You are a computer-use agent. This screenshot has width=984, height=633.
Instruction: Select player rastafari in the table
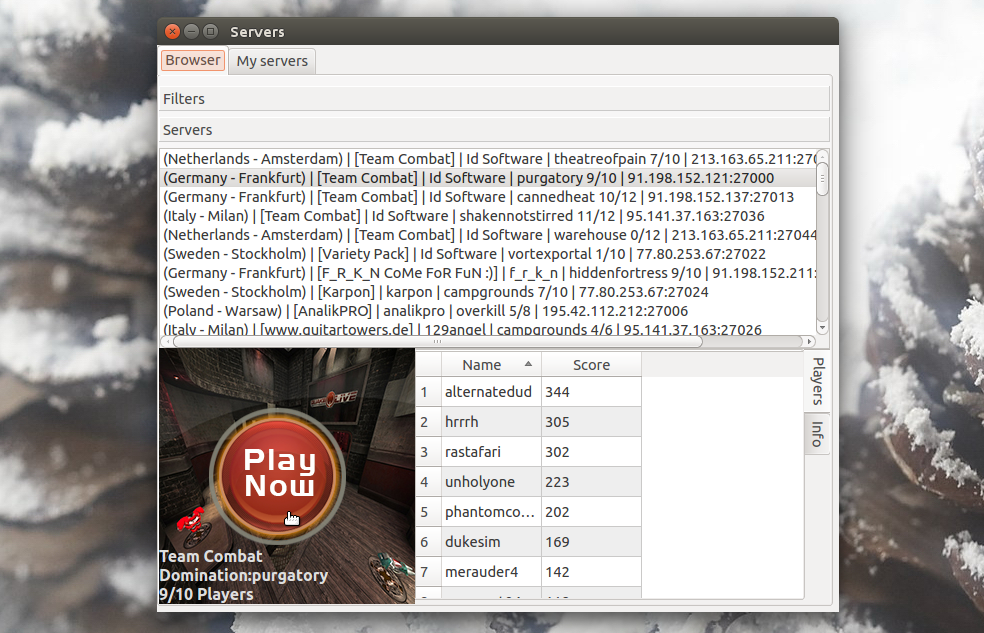(491, 452)
